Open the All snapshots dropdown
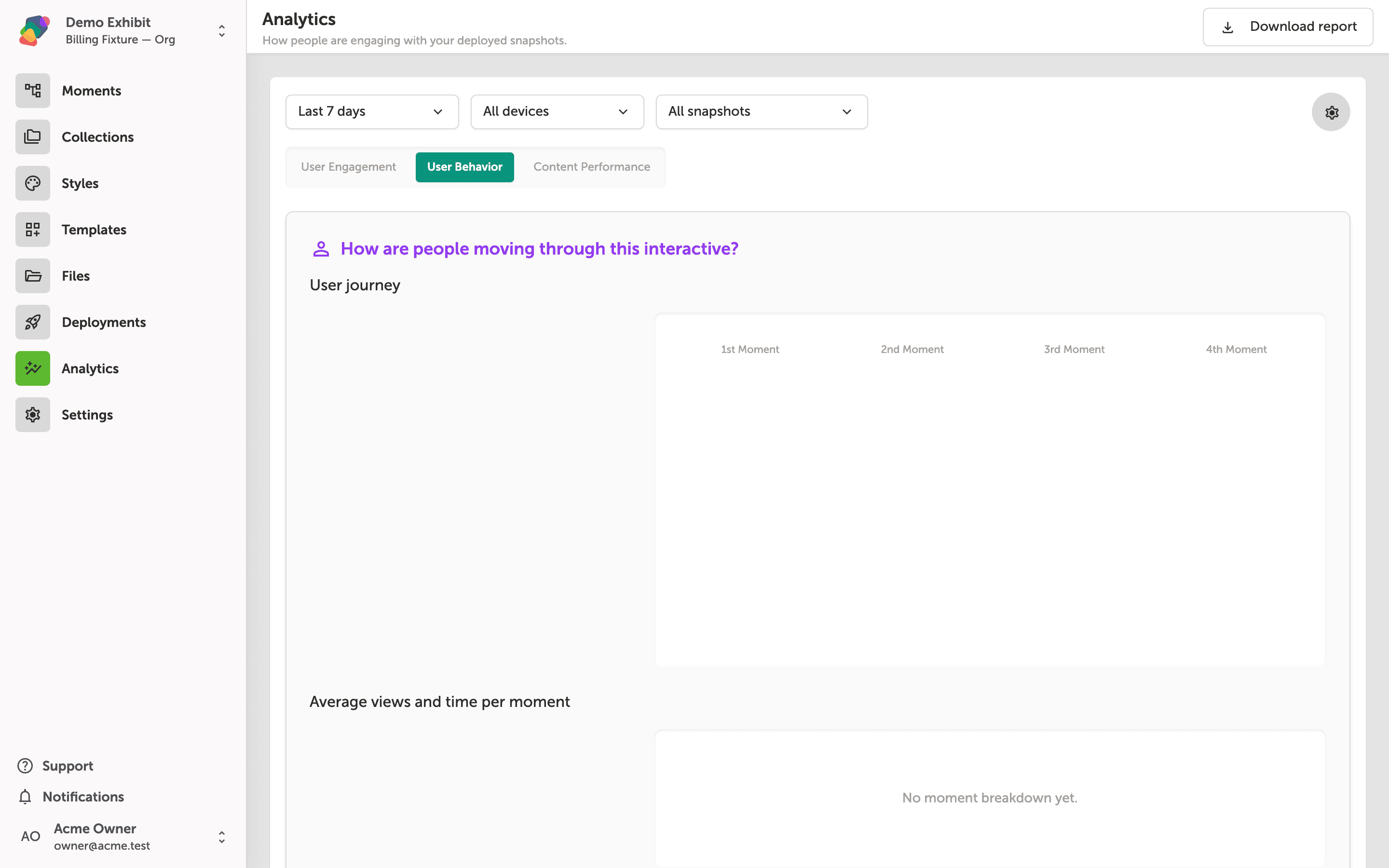Screen dimensions: 1389x868 (x=761, y=111)
